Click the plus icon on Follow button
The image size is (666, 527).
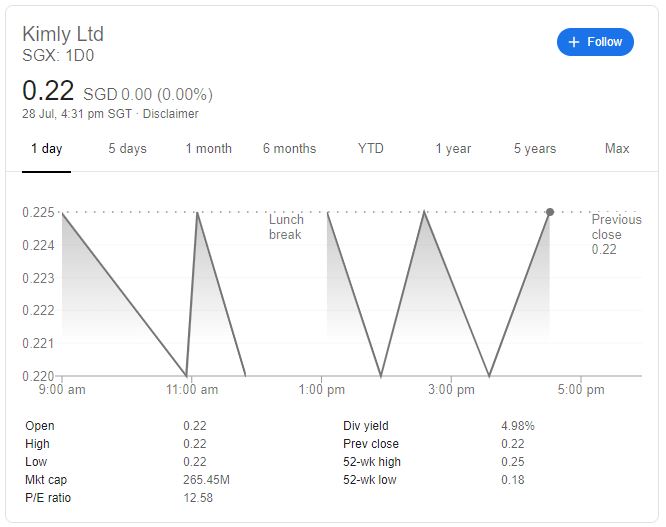click(573, 42)
